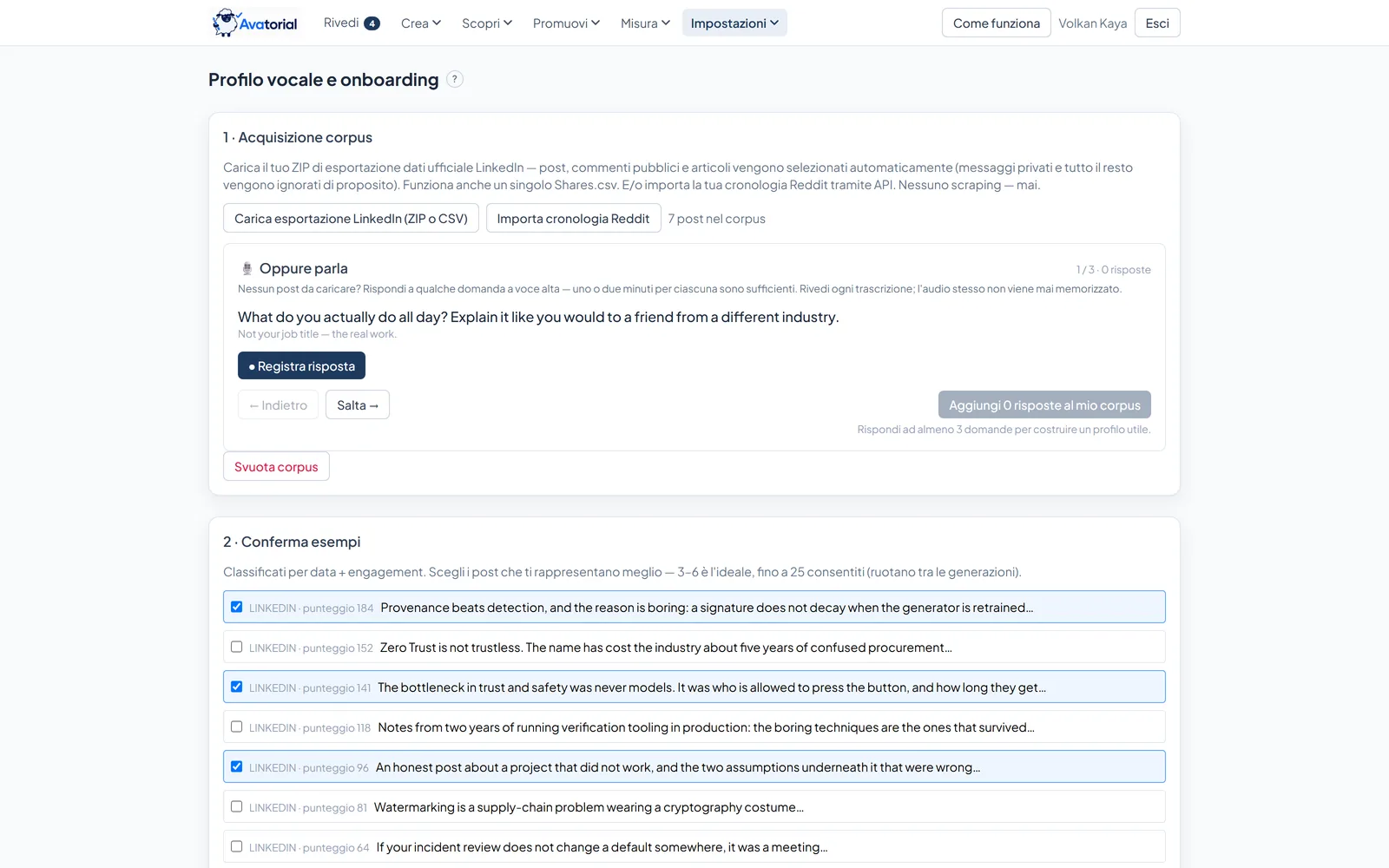Expand the Crea dropdown menu

point(421,23)
